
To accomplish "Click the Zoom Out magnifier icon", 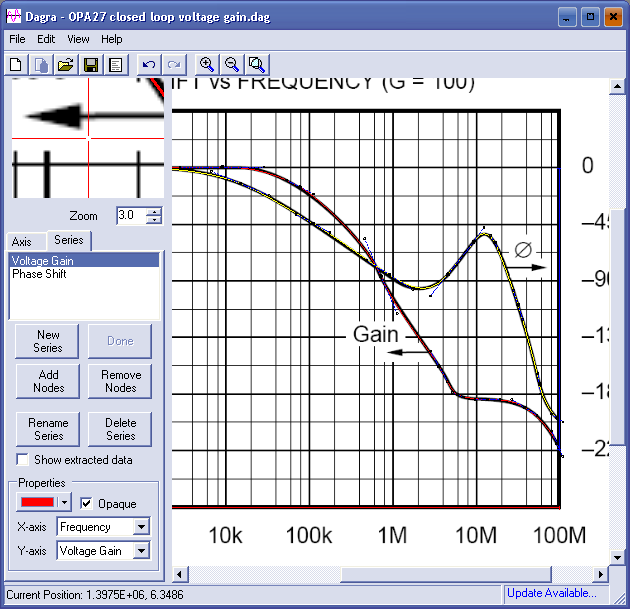I will point(232,64).
